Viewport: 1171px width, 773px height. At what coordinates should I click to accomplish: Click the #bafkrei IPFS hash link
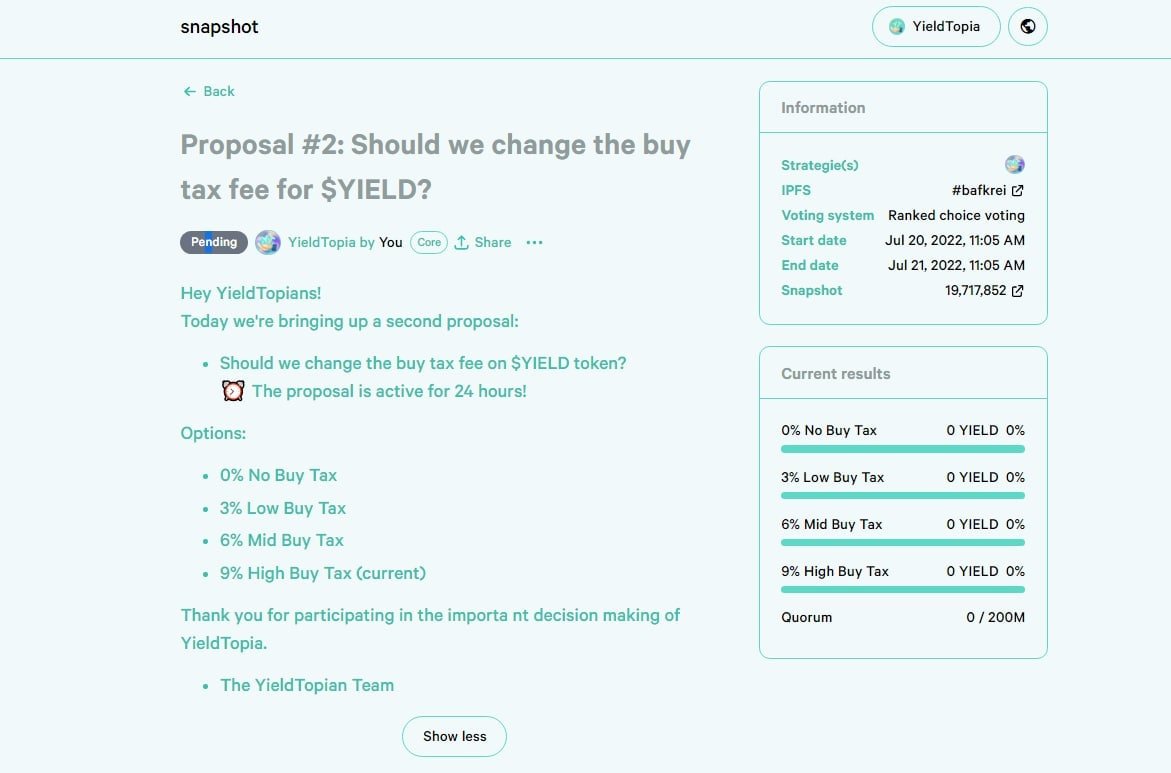(x=979, y=190)
